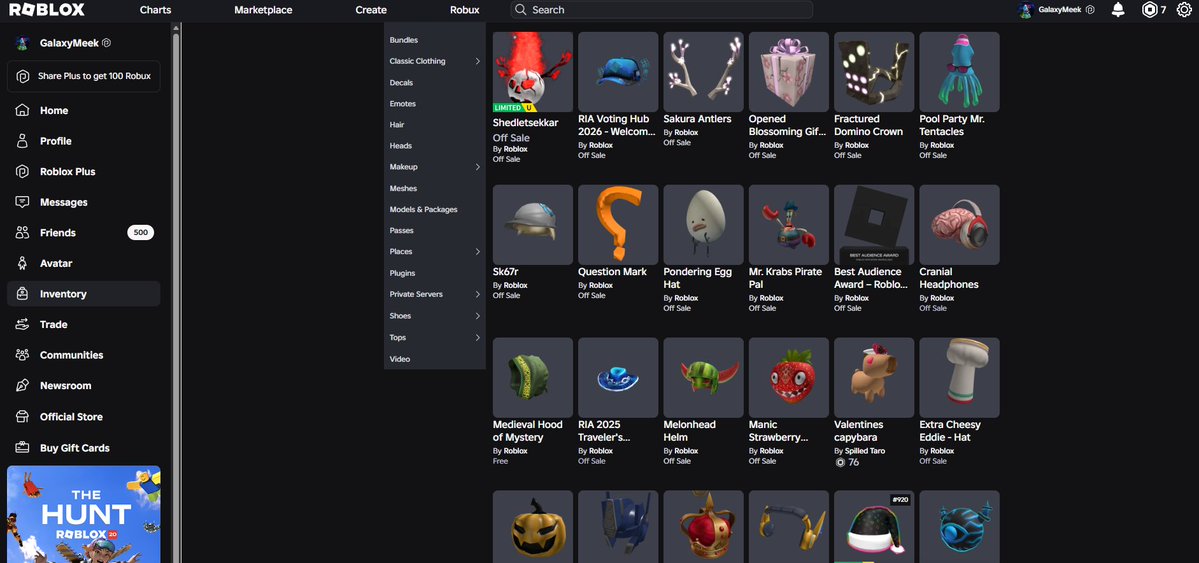Click the Home house icon in sidebar
1199x563 pixels.
(x=22, y=110)
